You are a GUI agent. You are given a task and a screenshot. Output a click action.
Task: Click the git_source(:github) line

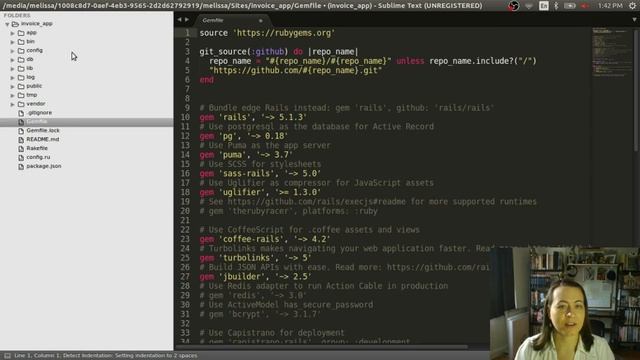[x=279, y=52]
